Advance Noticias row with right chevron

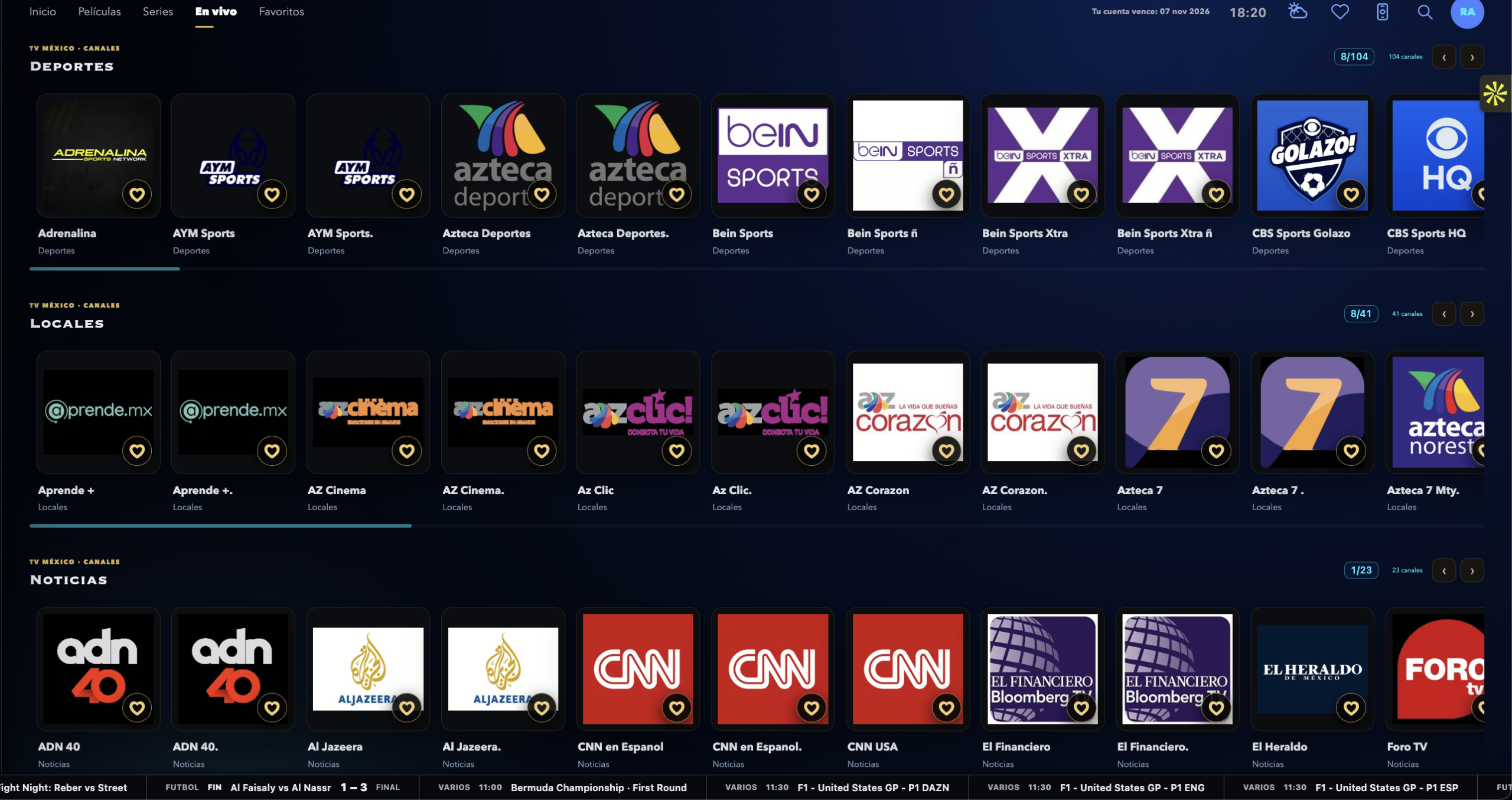point(1472,571)
